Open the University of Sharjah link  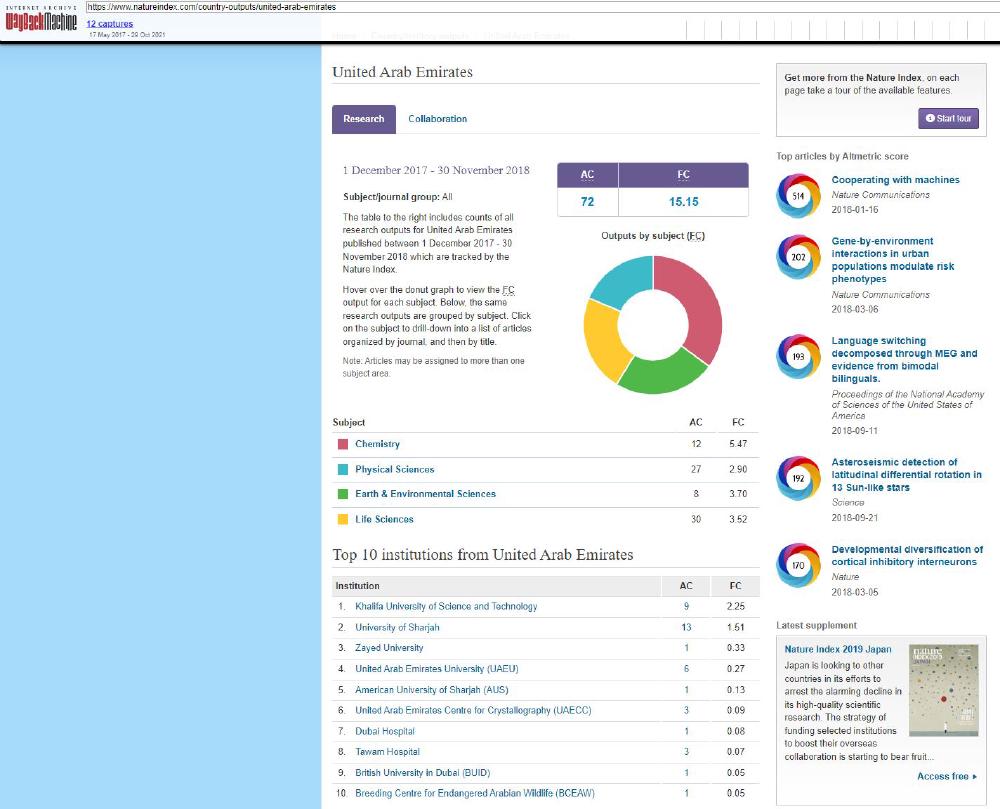397,628
